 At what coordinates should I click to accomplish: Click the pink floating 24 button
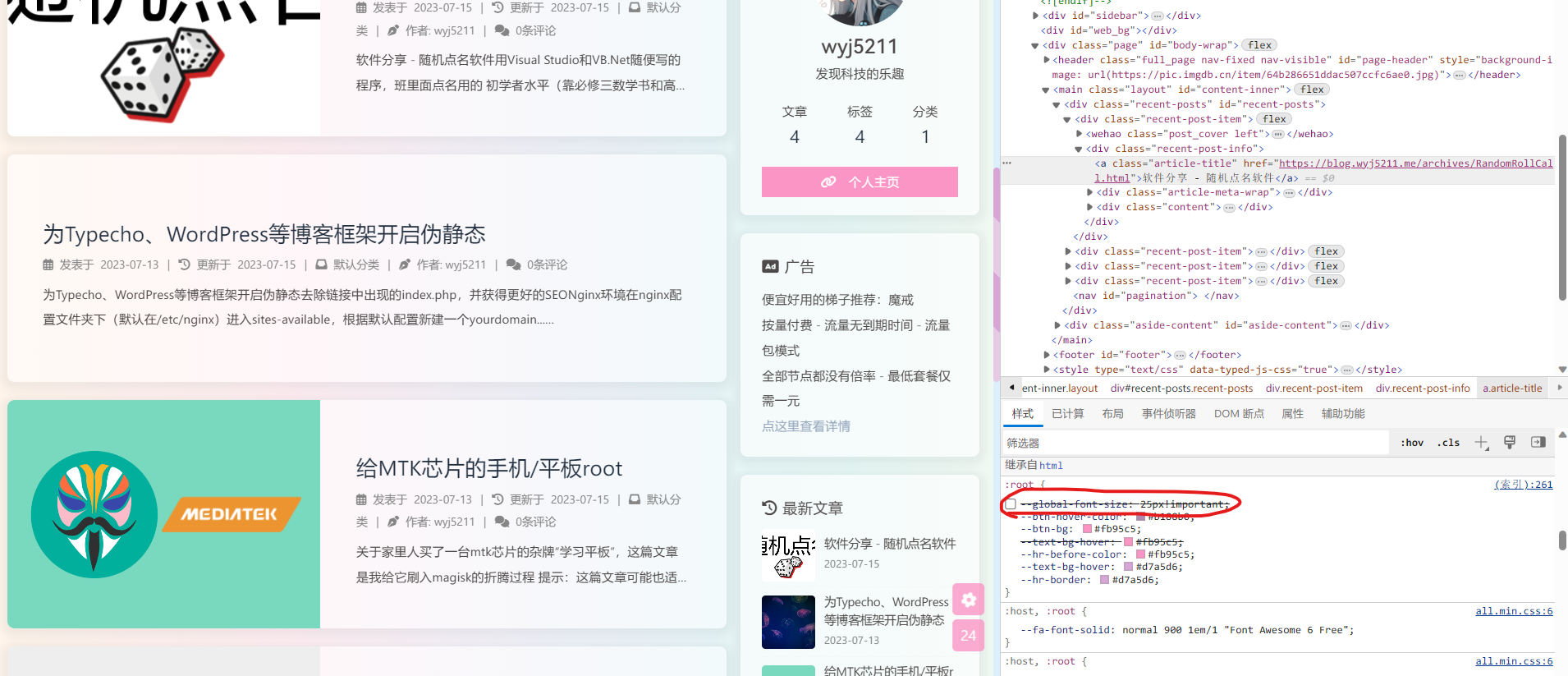[969, 635]
